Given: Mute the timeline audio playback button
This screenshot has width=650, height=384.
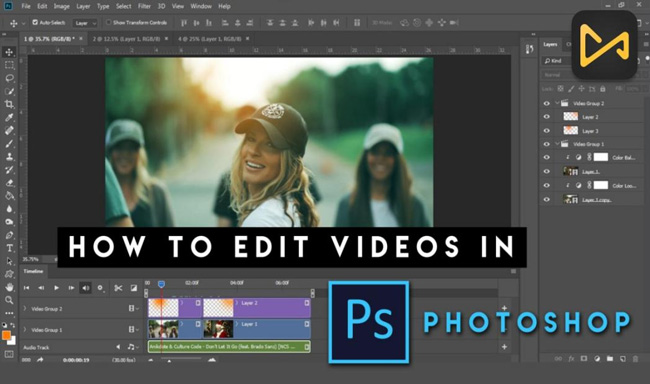Looking at the screenshot, I should (85, 288).
